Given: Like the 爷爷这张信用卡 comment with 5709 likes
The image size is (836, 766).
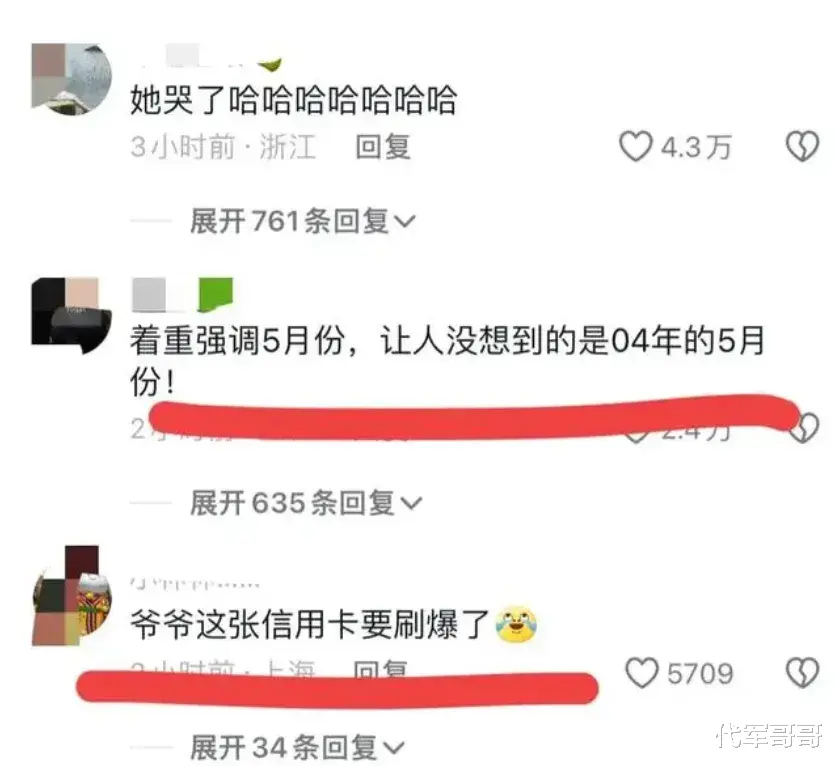Looking at the screenshot, I should tap(642, 673).
